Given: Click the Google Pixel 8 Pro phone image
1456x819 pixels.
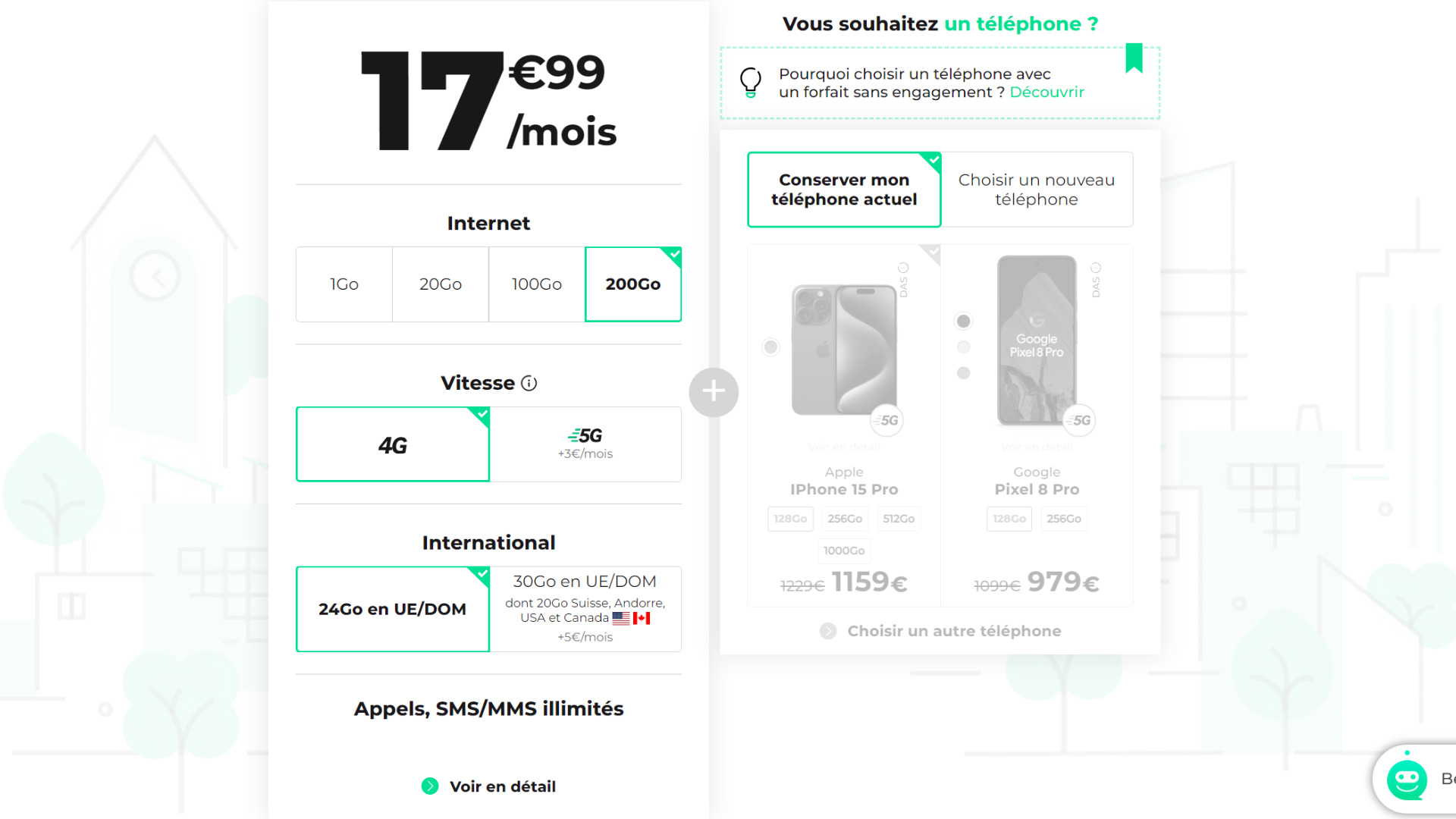Looking at the screenshot, I should (x=1037, y=340).
